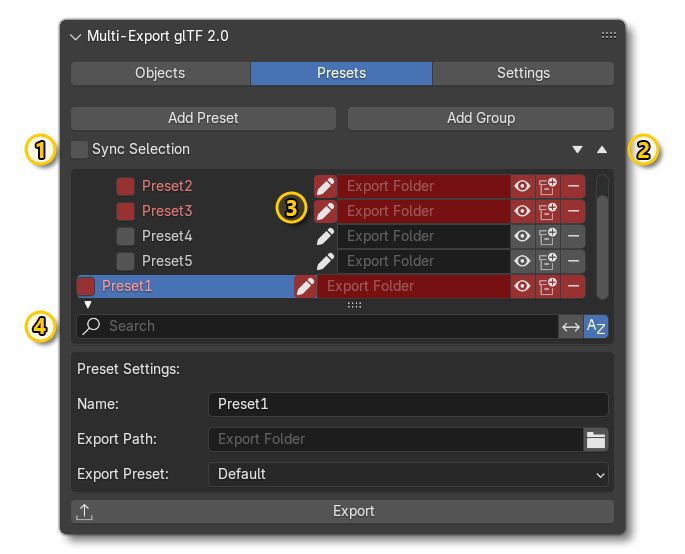This screenshot has height=554, width=685.
Task: Click the Export Folder field of Preset4
Action: [x=424, y=236]
